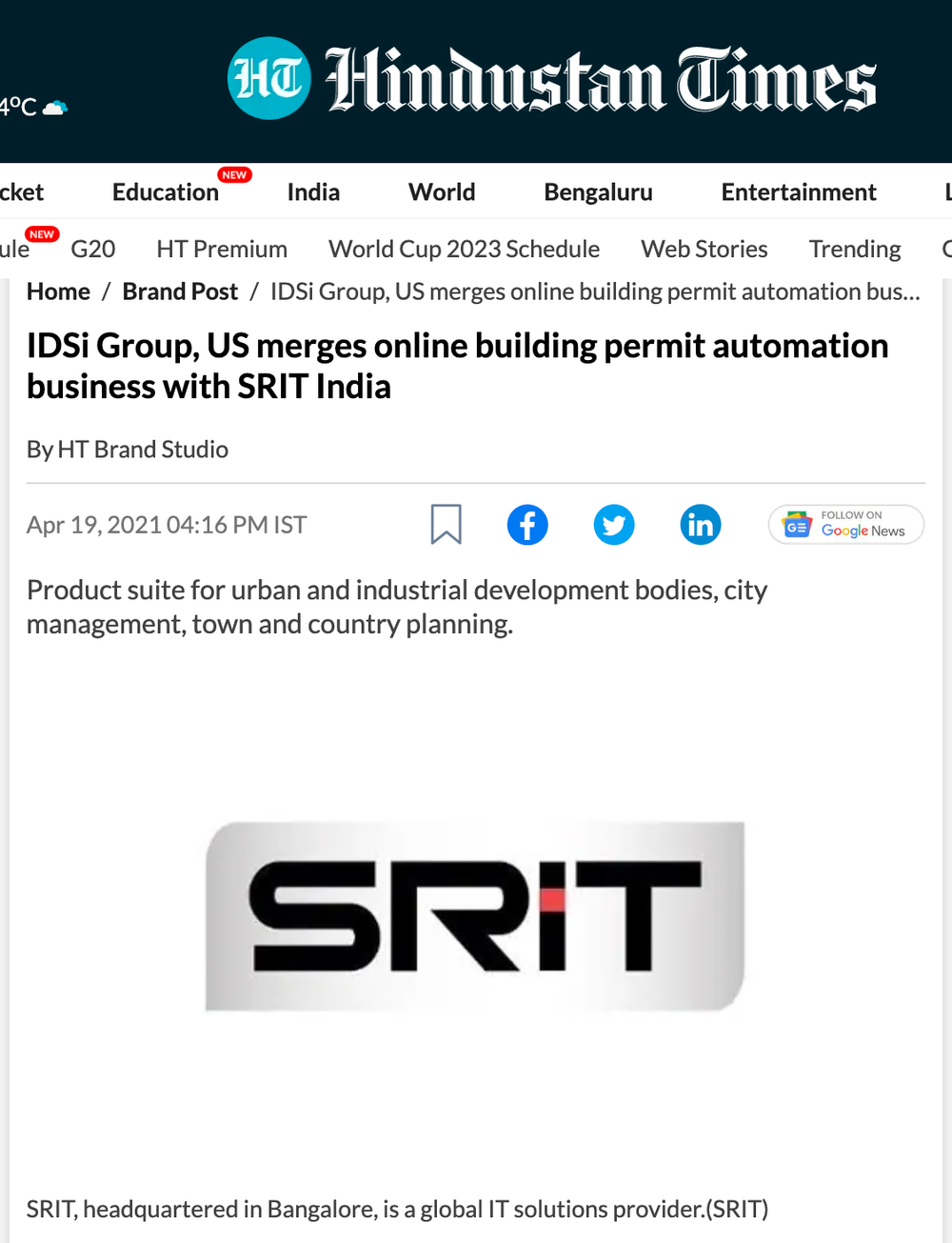
Task: Bookmark this article with the bookmark icon
Action: [446, 525]
